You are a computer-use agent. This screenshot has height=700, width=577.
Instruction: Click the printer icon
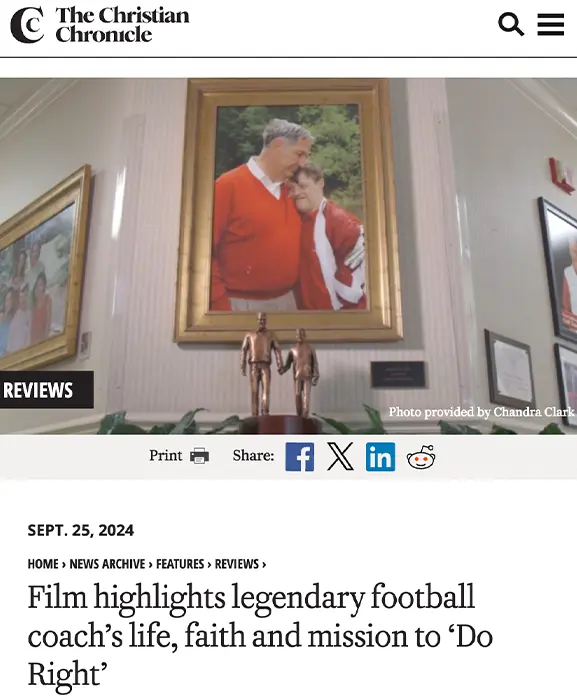199,456
